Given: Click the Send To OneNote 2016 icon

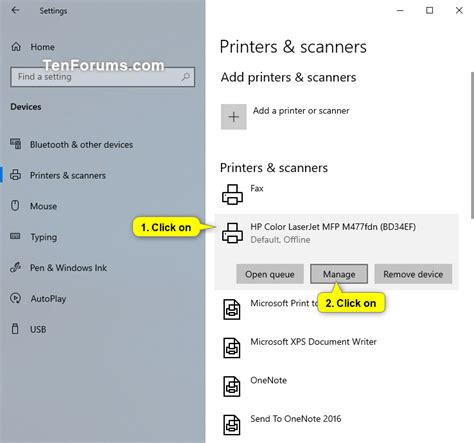Looking at the screenshot, I should 232,425.
